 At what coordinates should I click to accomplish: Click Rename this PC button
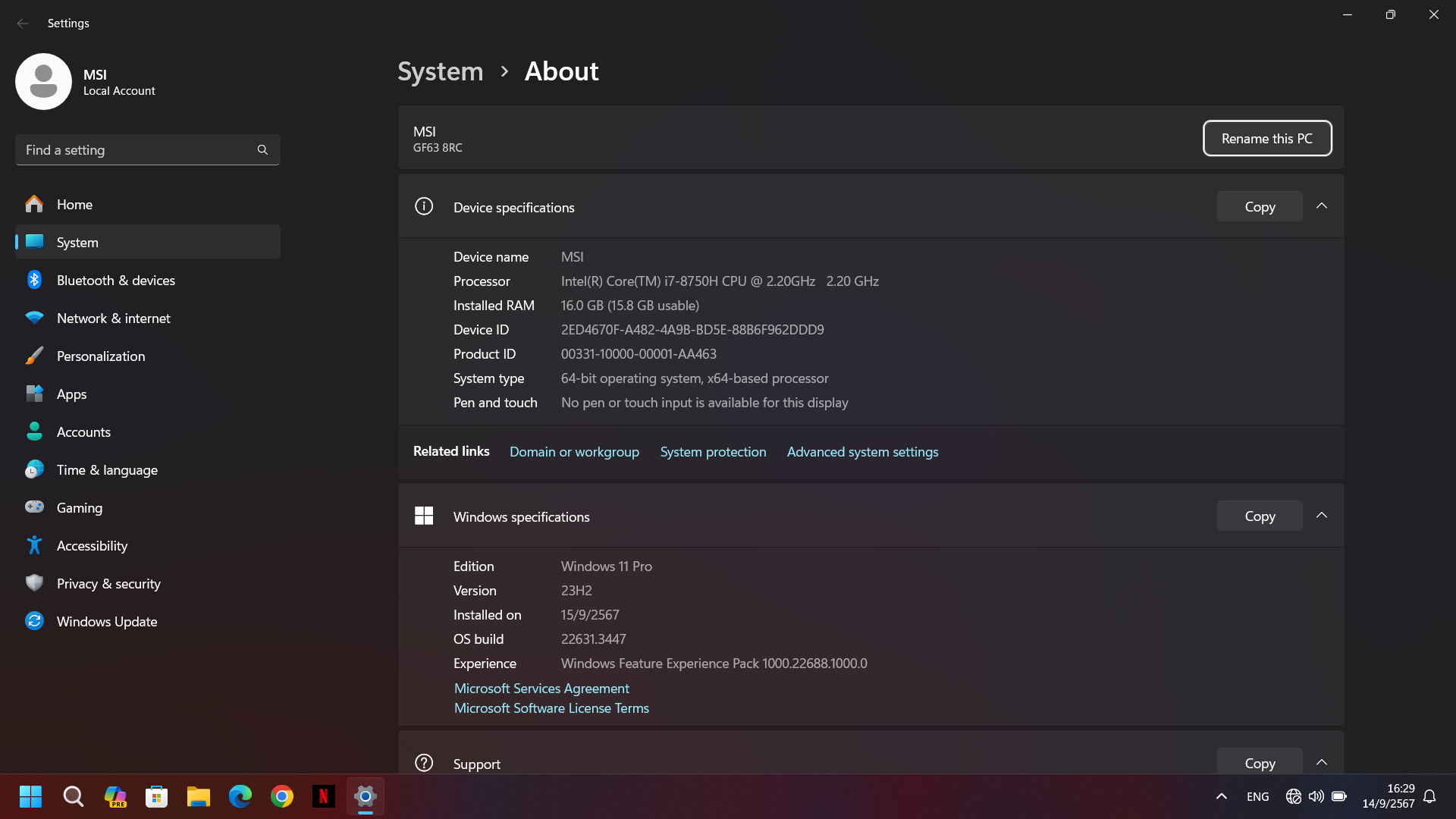(x=1266, y=139)
